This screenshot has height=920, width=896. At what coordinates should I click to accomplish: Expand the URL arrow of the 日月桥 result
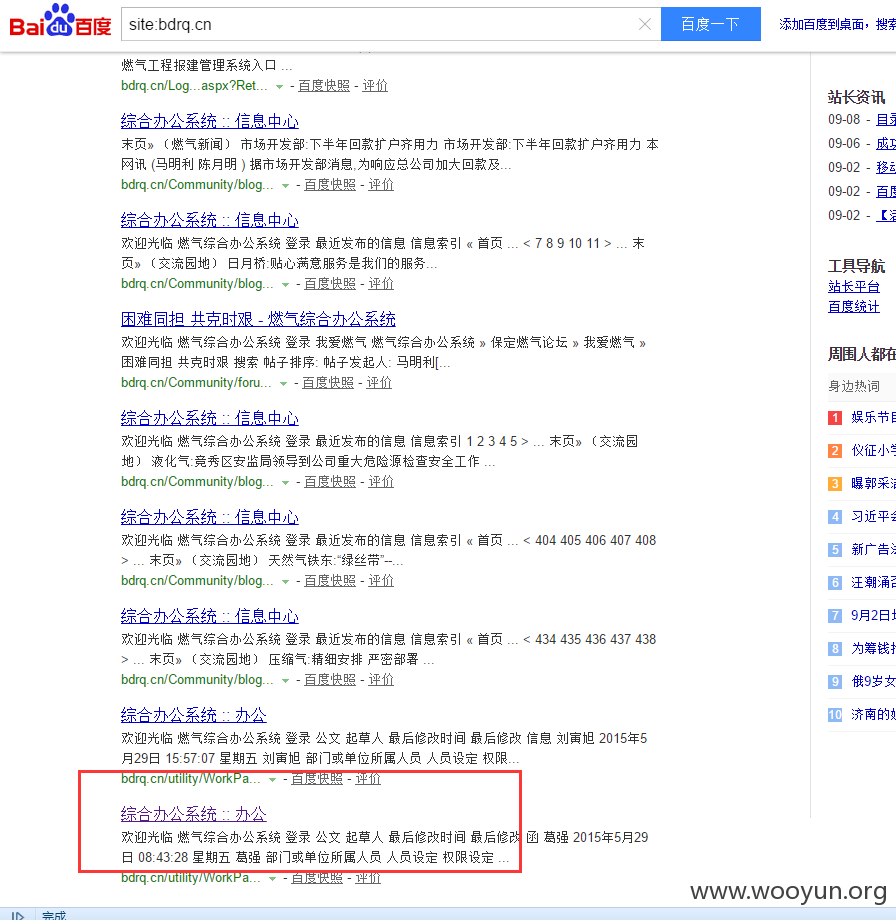pyautogui.click(x=285, y=285)
